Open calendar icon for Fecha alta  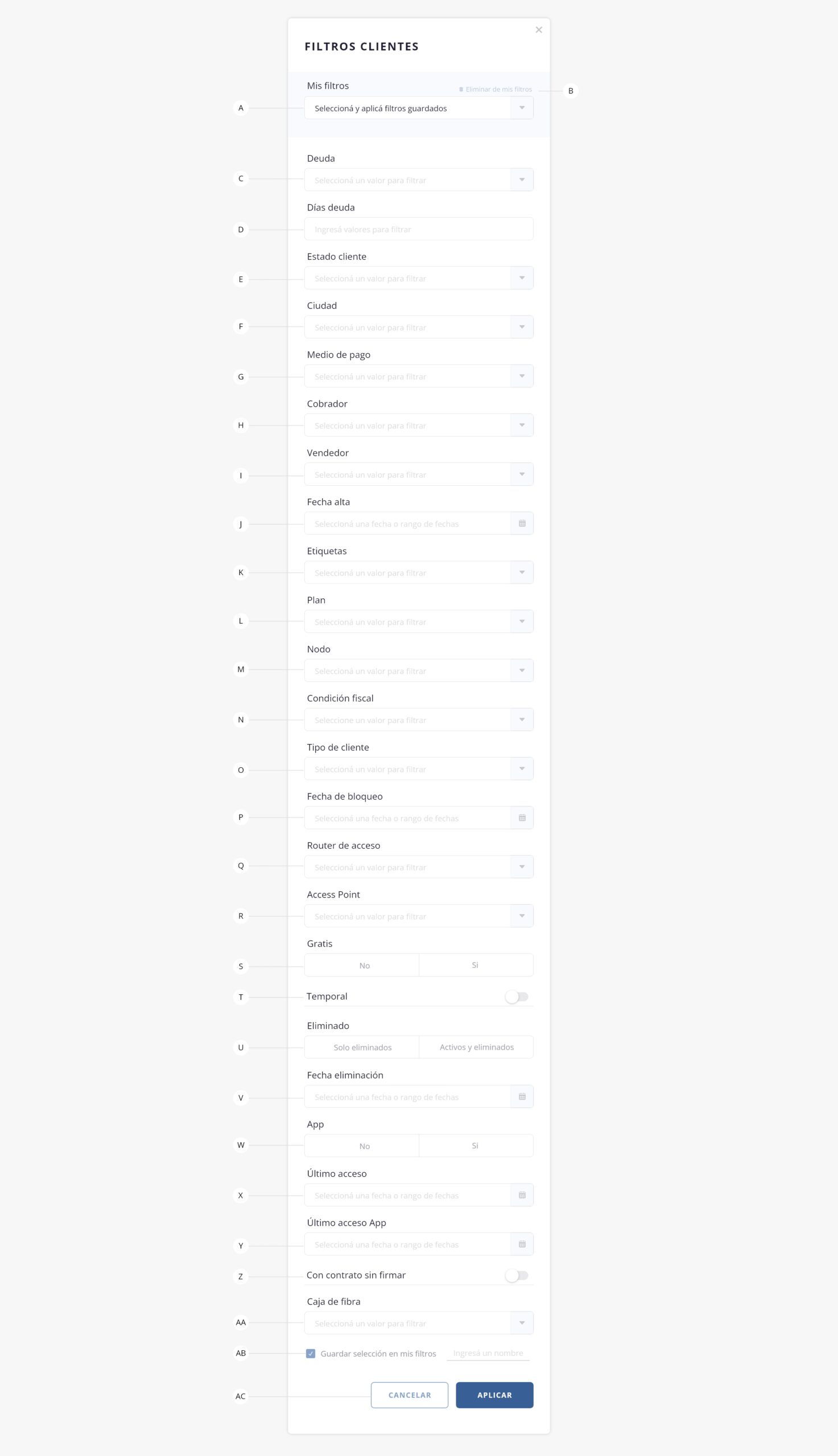pos(522,523)
